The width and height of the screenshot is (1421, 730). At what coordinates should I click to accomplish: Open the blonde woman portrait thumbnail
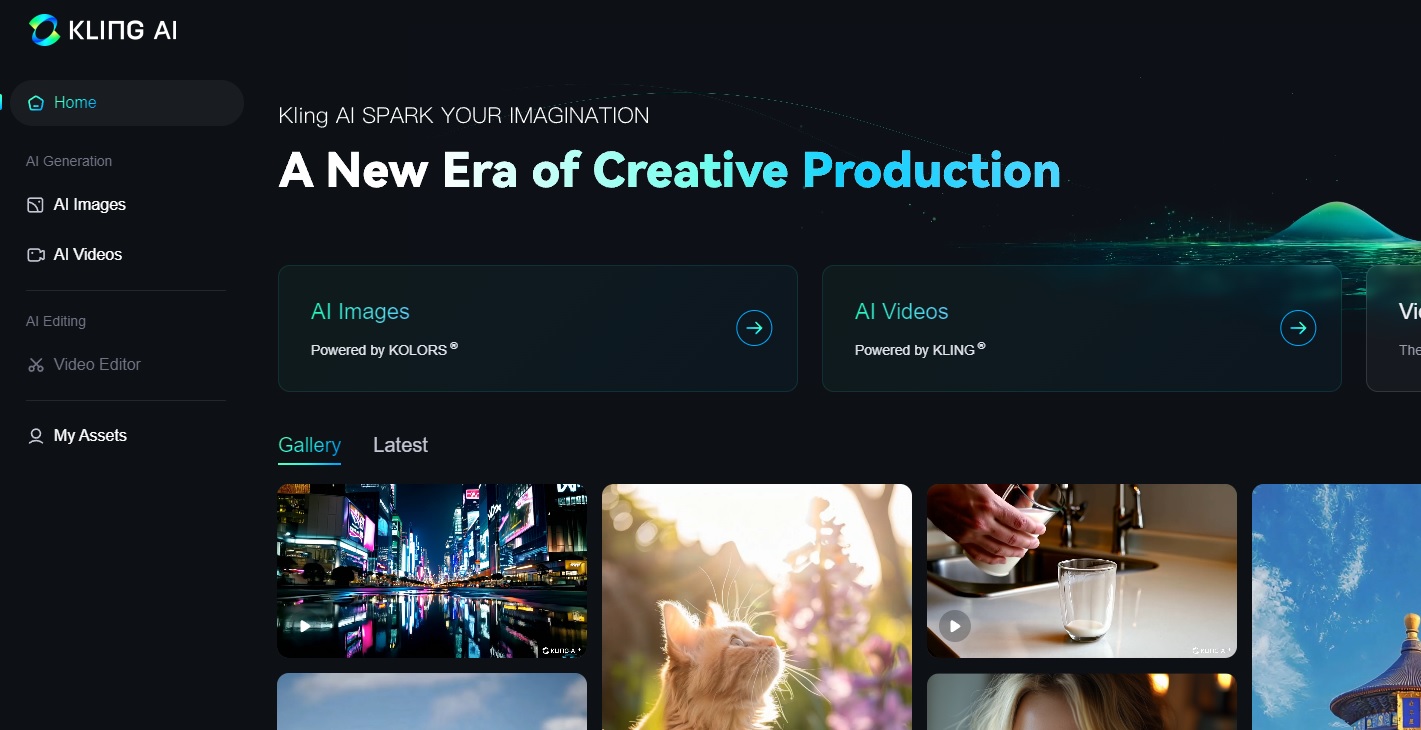tap(1081, 702)
